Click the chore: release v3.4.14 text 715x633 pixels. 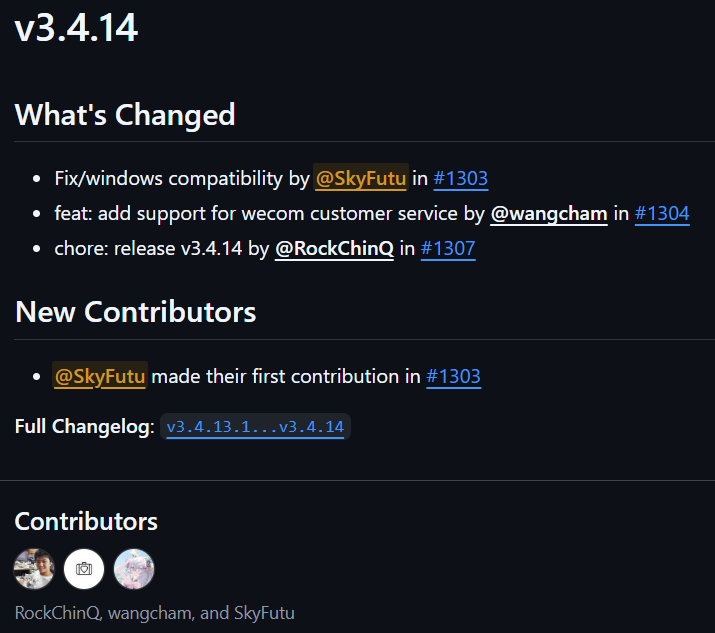tap(148, 249)
